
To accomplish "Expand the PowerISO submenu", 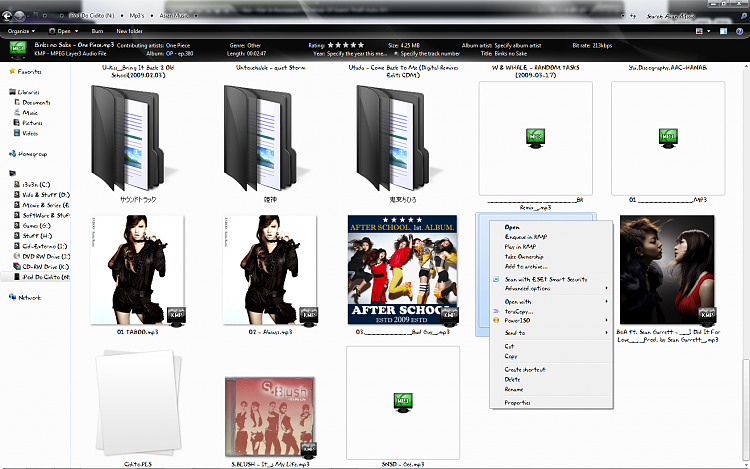I will 551,320.
